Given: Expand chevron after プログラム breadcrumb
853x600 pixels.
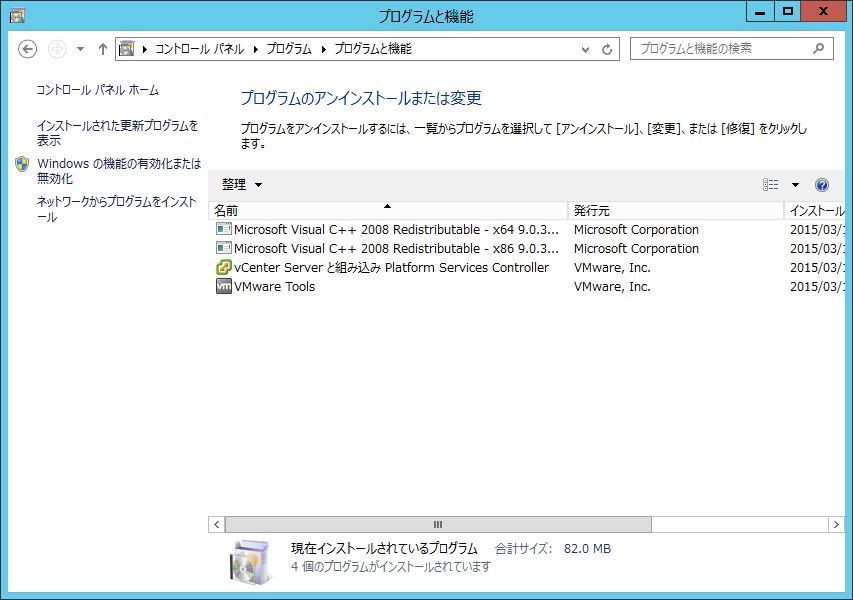Looking at the screenshot, I should pos(324,49).
